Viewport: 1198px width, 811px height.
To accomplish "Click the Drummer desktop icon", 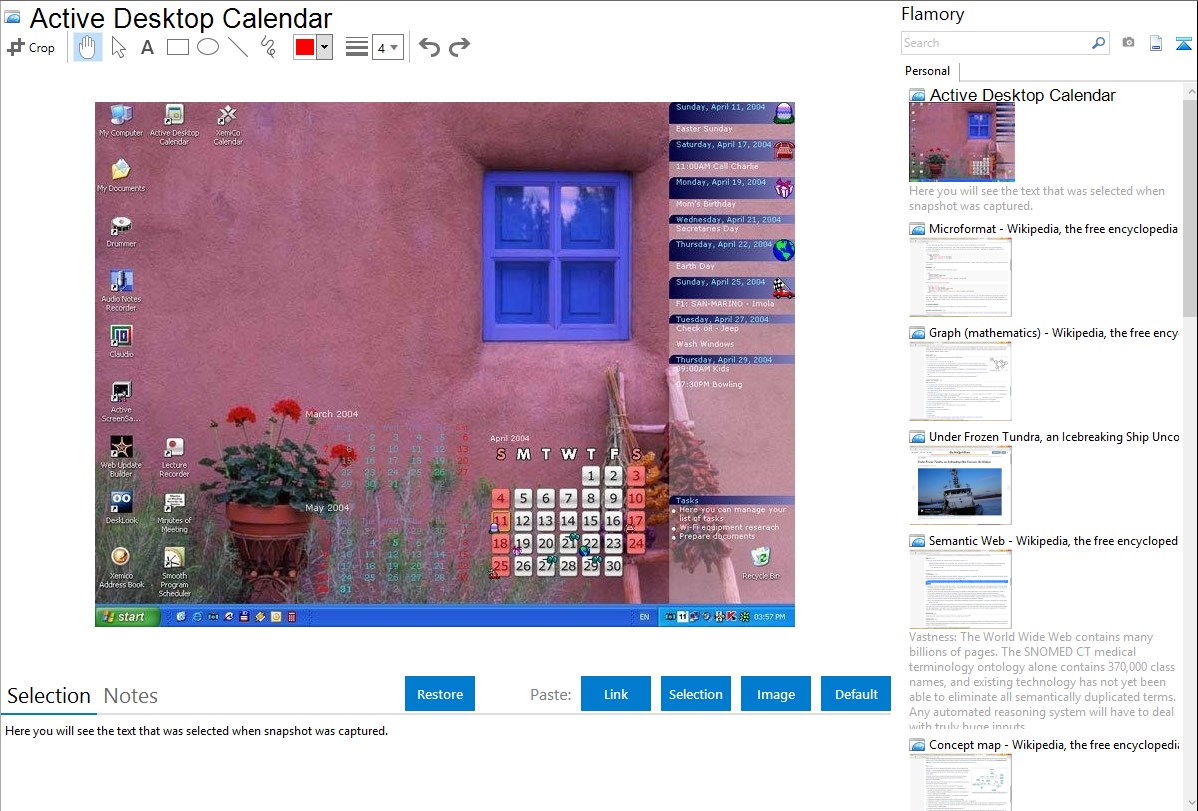I will pyautogui.click(x=121, y=232).
